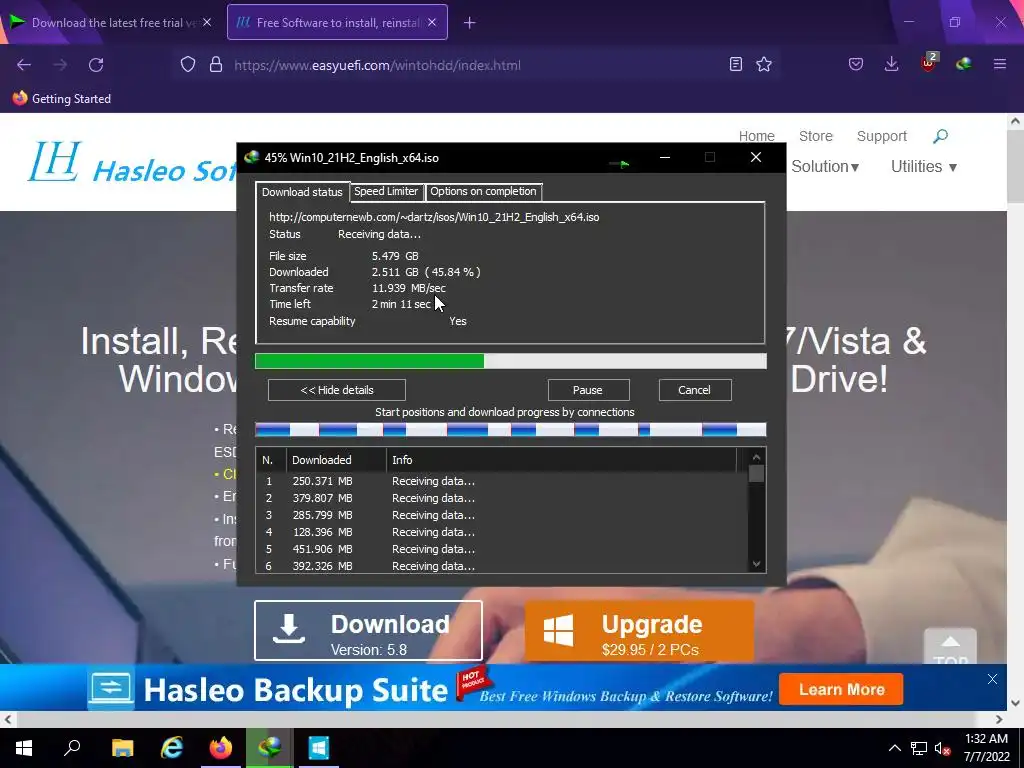The height and width of the screenshot is (768, 1024).
Task: Close the 'Free Software to install' tab
Action: pos(432,22)
